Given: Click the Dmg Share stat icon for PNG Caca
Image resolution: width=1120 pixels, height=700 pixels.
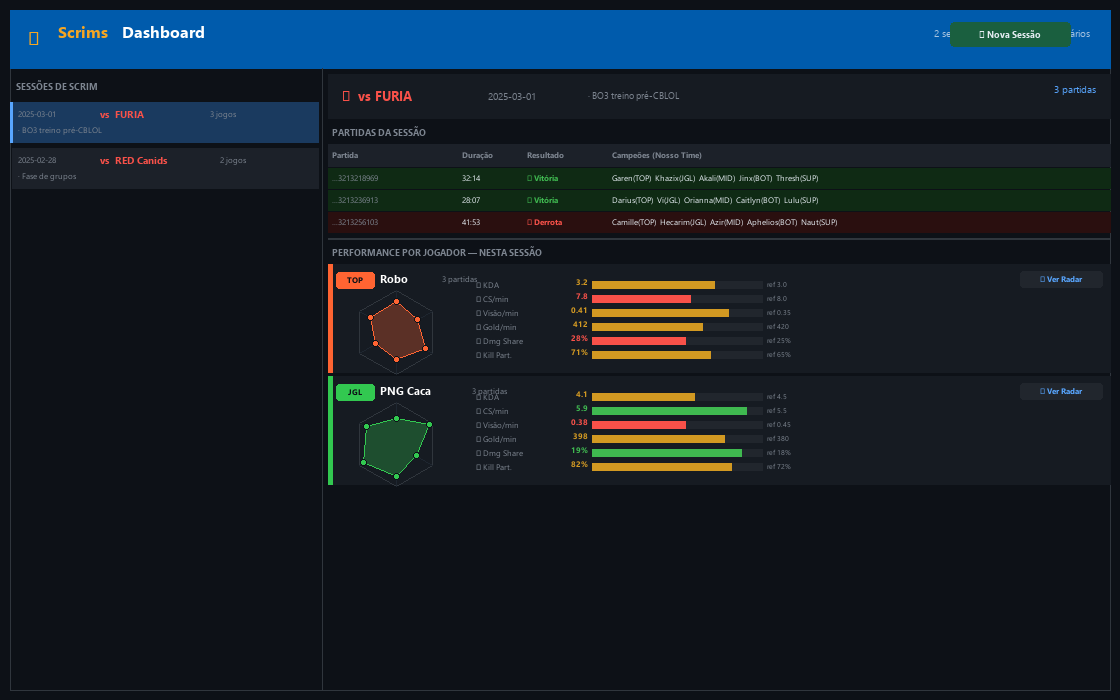Looking at the screenshot, I should (x=477, y=452).
